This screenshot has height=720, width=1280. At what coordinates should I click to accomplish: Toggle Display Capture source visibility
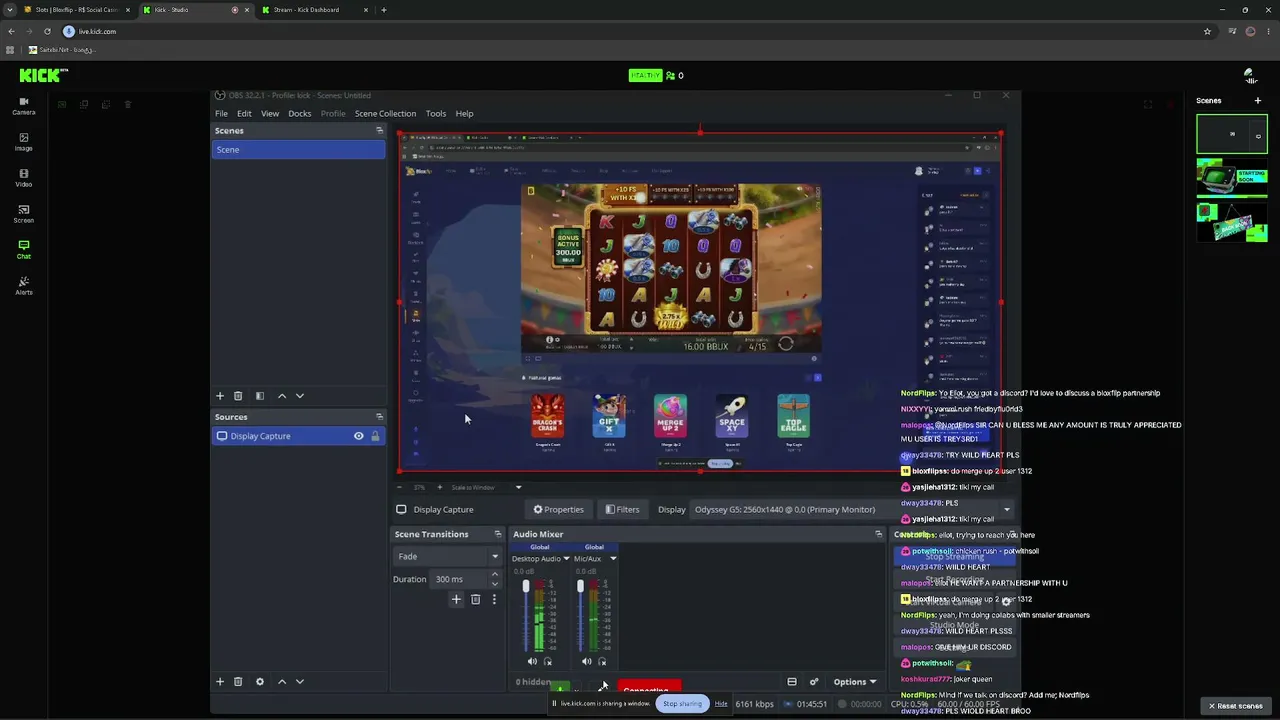(x=358, y=436)
